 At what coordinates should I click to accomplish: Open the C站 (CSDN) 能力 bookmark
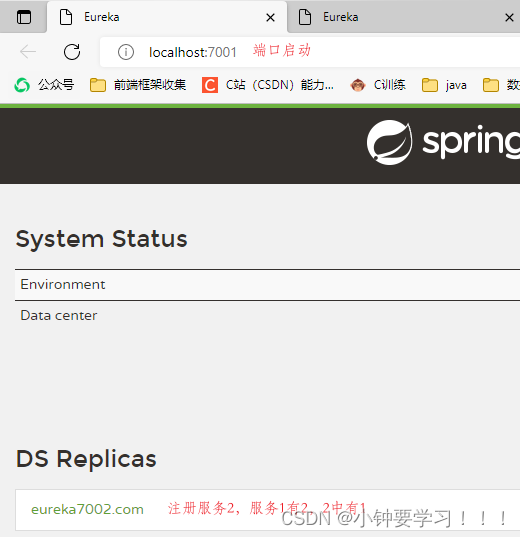coord(268,85)
